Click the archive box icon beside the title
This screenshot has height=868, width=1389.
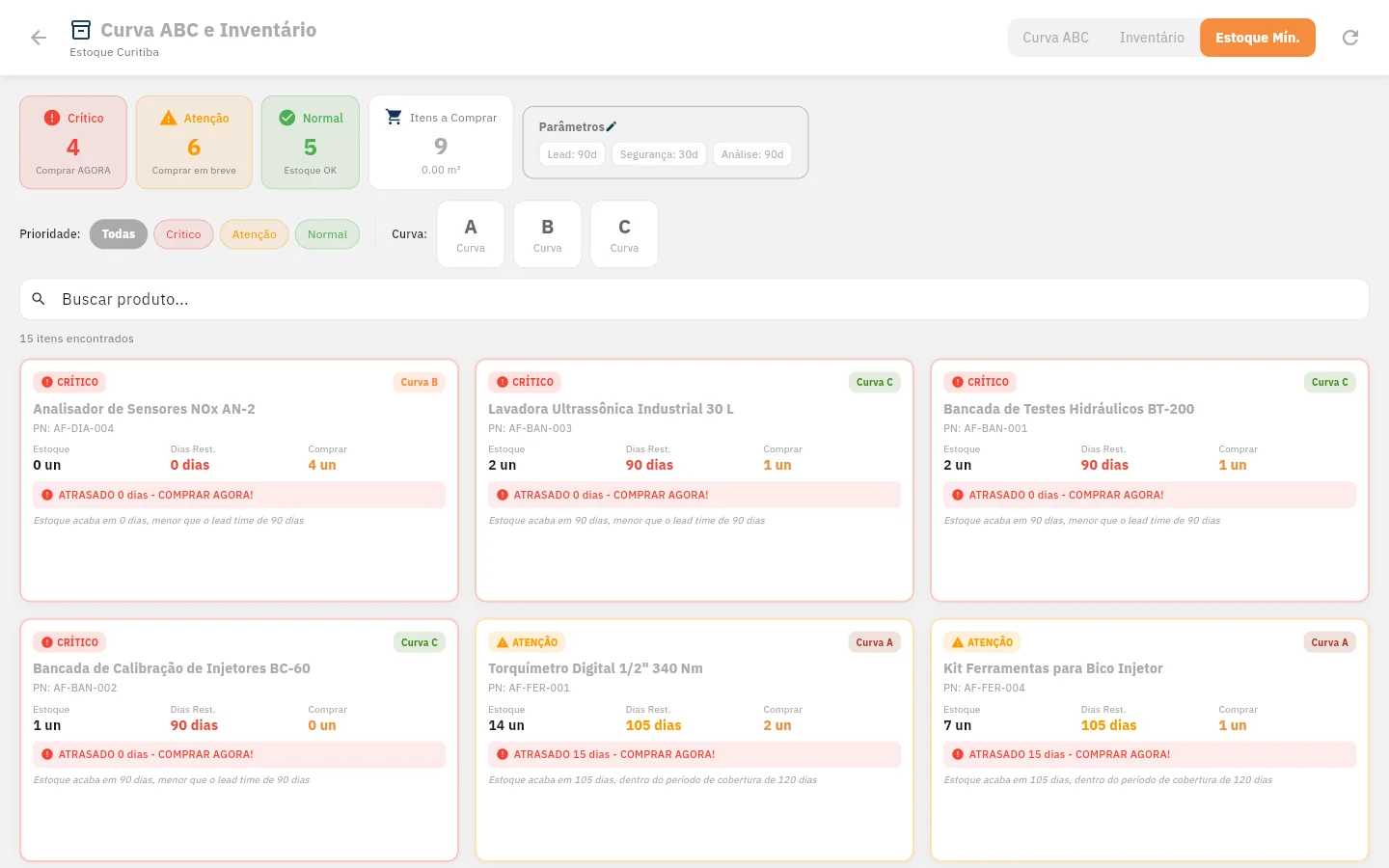[x=81, y=30]
